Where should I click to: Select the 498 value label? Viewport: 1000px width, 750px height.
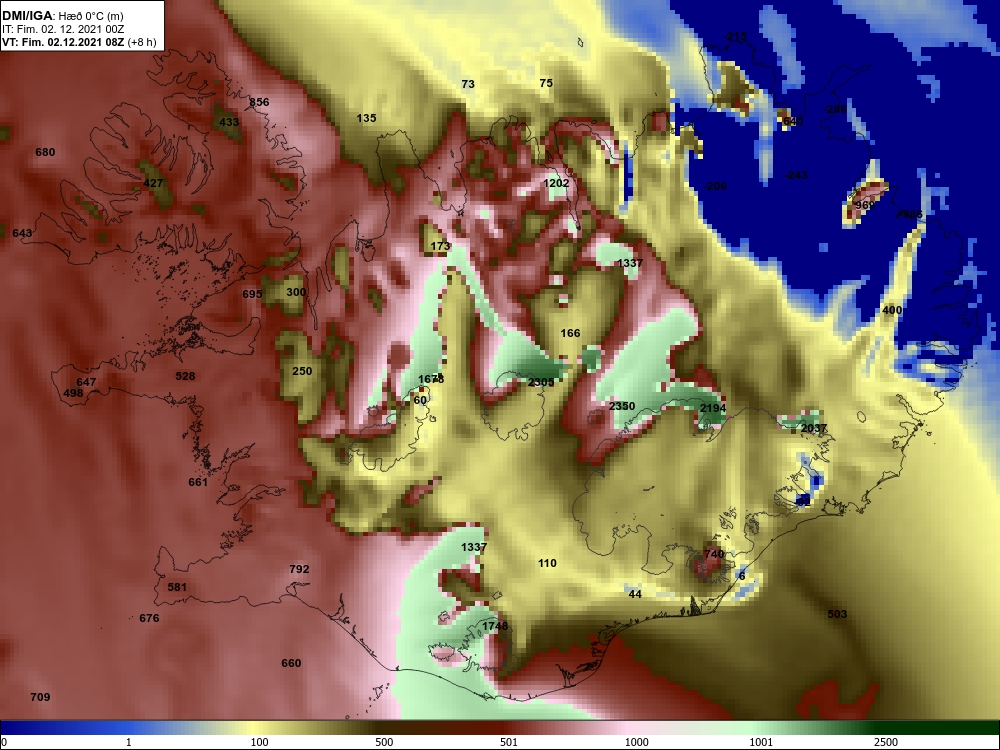tap(73, 393)
